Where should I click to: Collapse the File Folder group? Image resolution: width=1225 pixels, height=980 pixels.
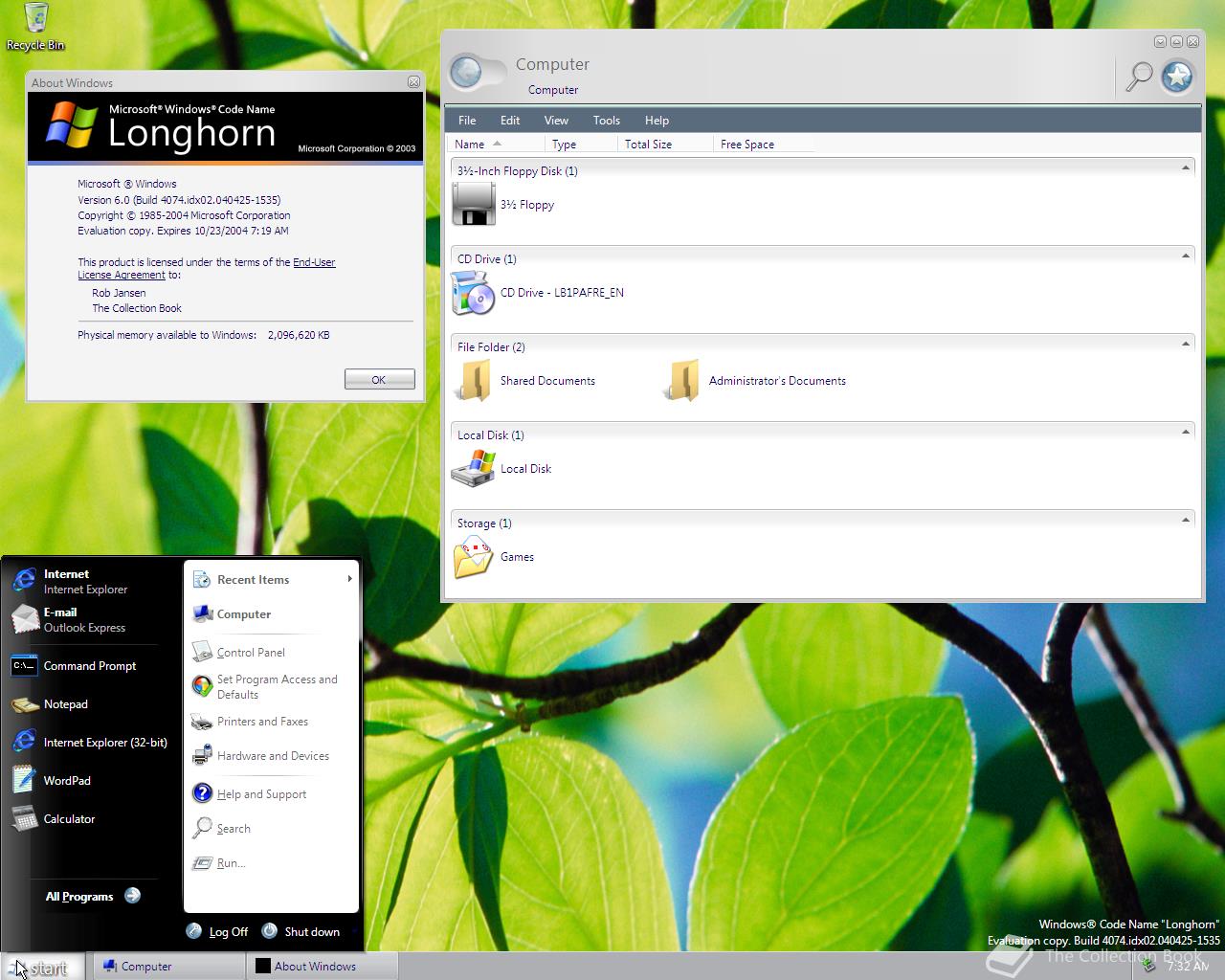tap(1186, 345)
